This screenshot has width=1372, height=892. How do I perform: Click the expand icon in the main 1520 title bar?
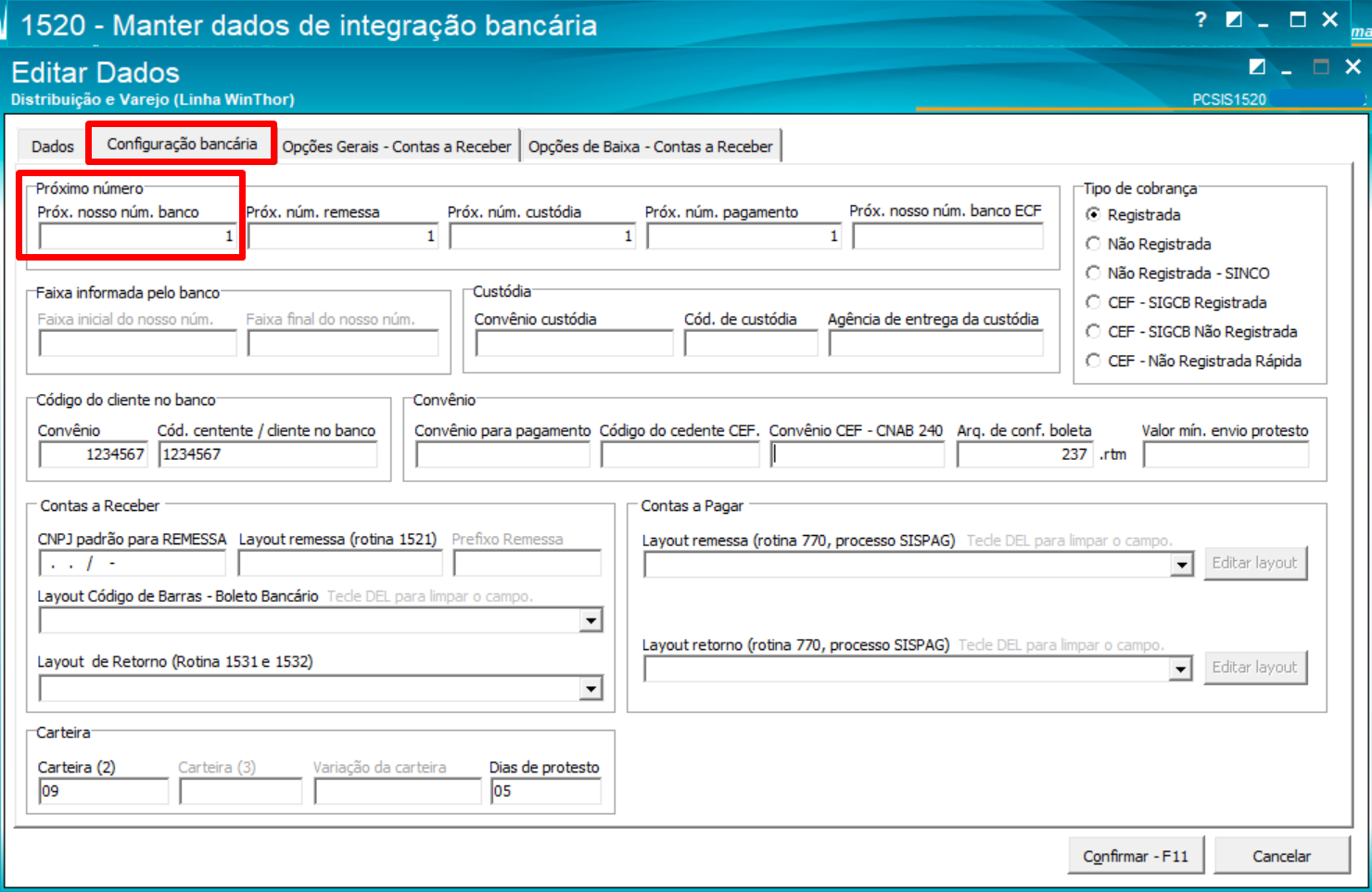1234,19
